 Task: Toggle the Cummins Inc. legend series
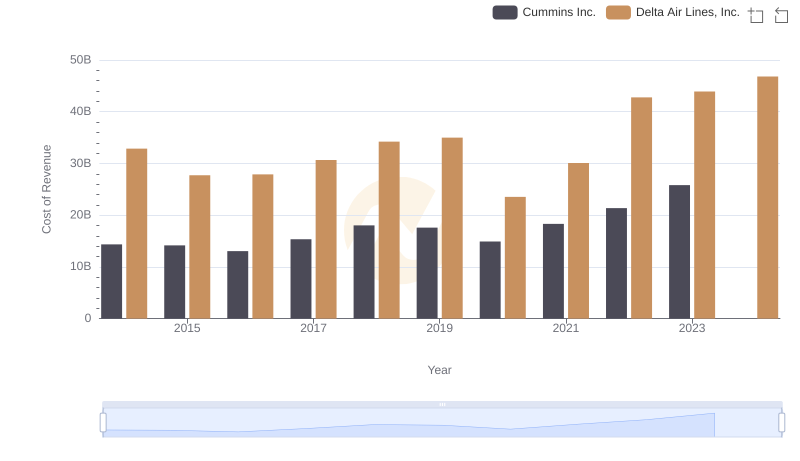pos(544,12)
